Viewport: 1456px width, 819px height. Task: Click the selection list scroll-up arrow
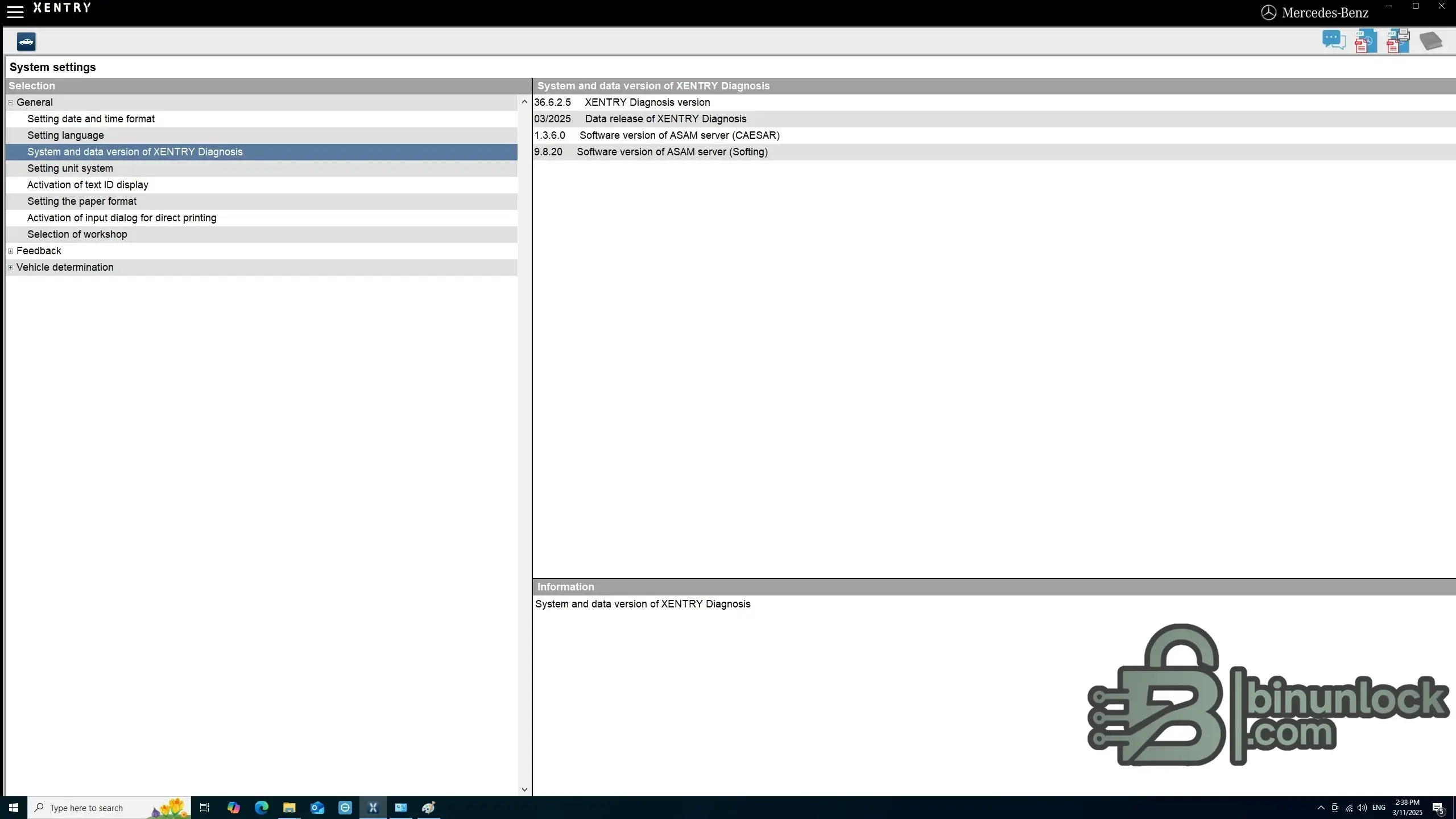(x=524, y=102)
